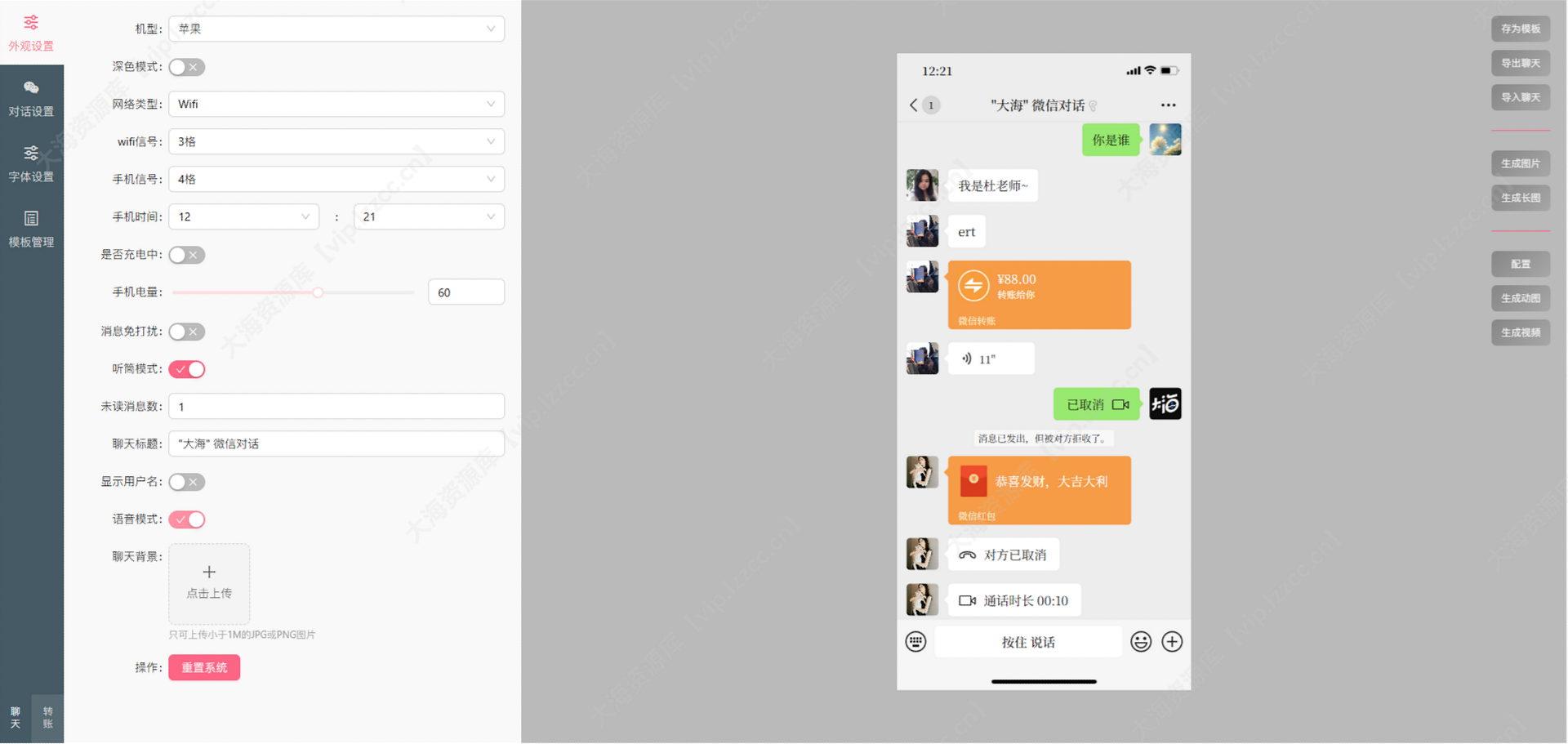
Task: Open the hour dropdown showing 12
Action: tap(243, 216)
